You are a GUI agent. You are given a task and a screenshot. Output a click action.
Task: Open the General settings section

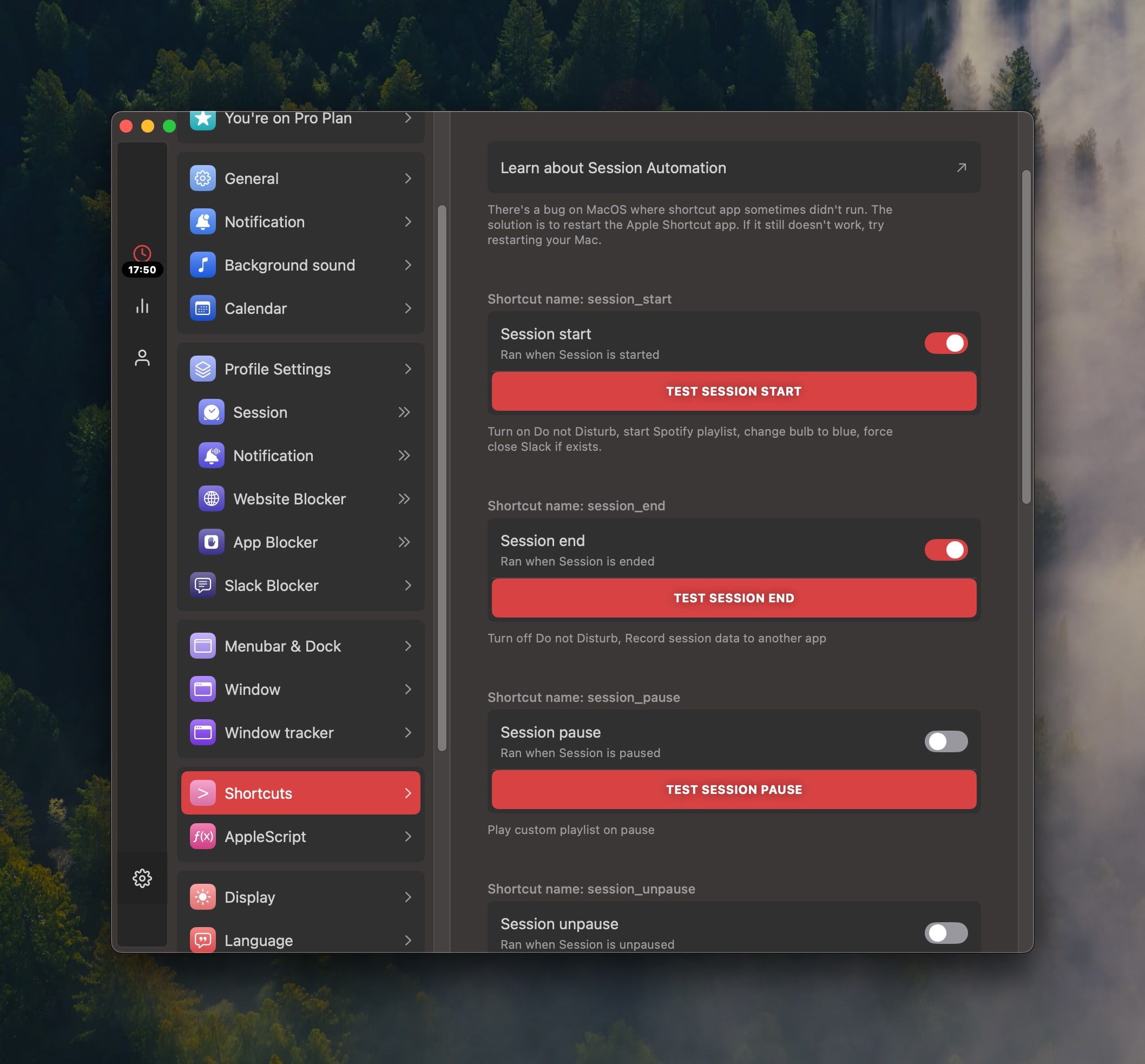[300, 179]
